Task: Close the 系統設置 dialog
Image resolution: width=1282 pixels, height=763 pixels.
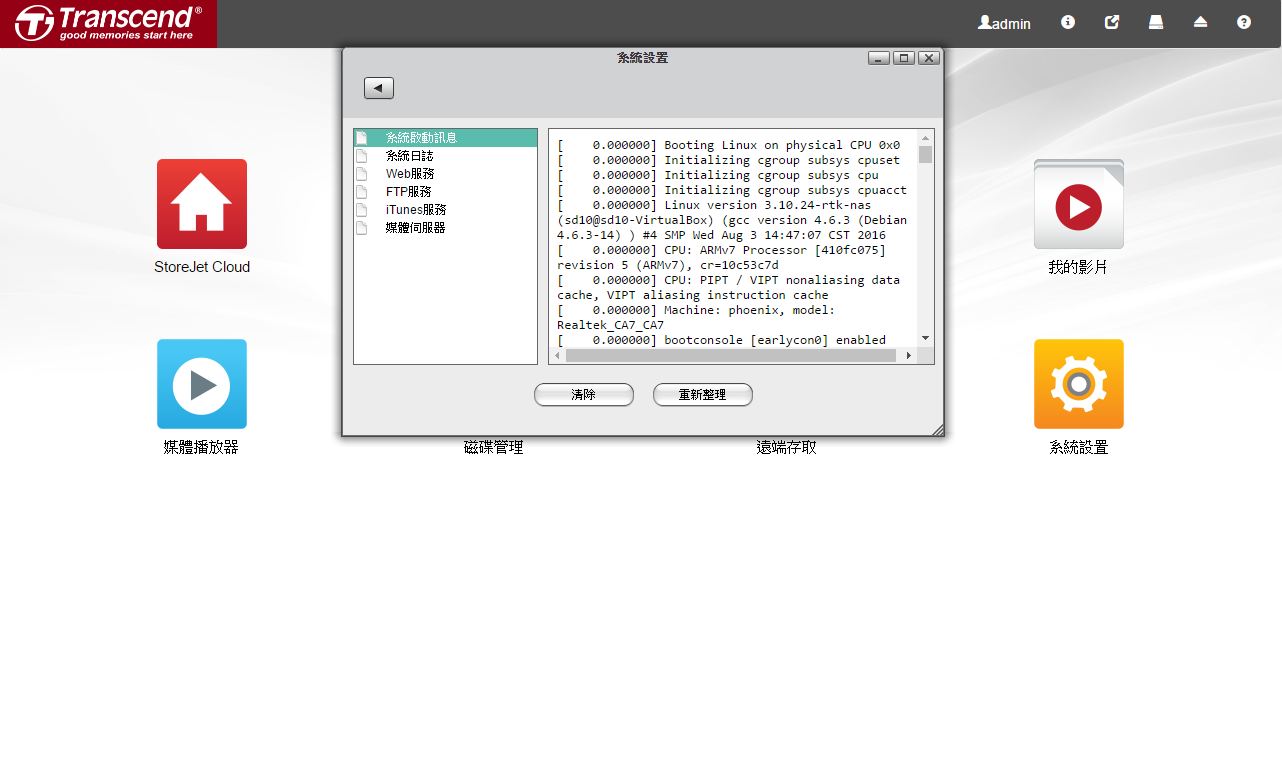Action: coord(929,58)
